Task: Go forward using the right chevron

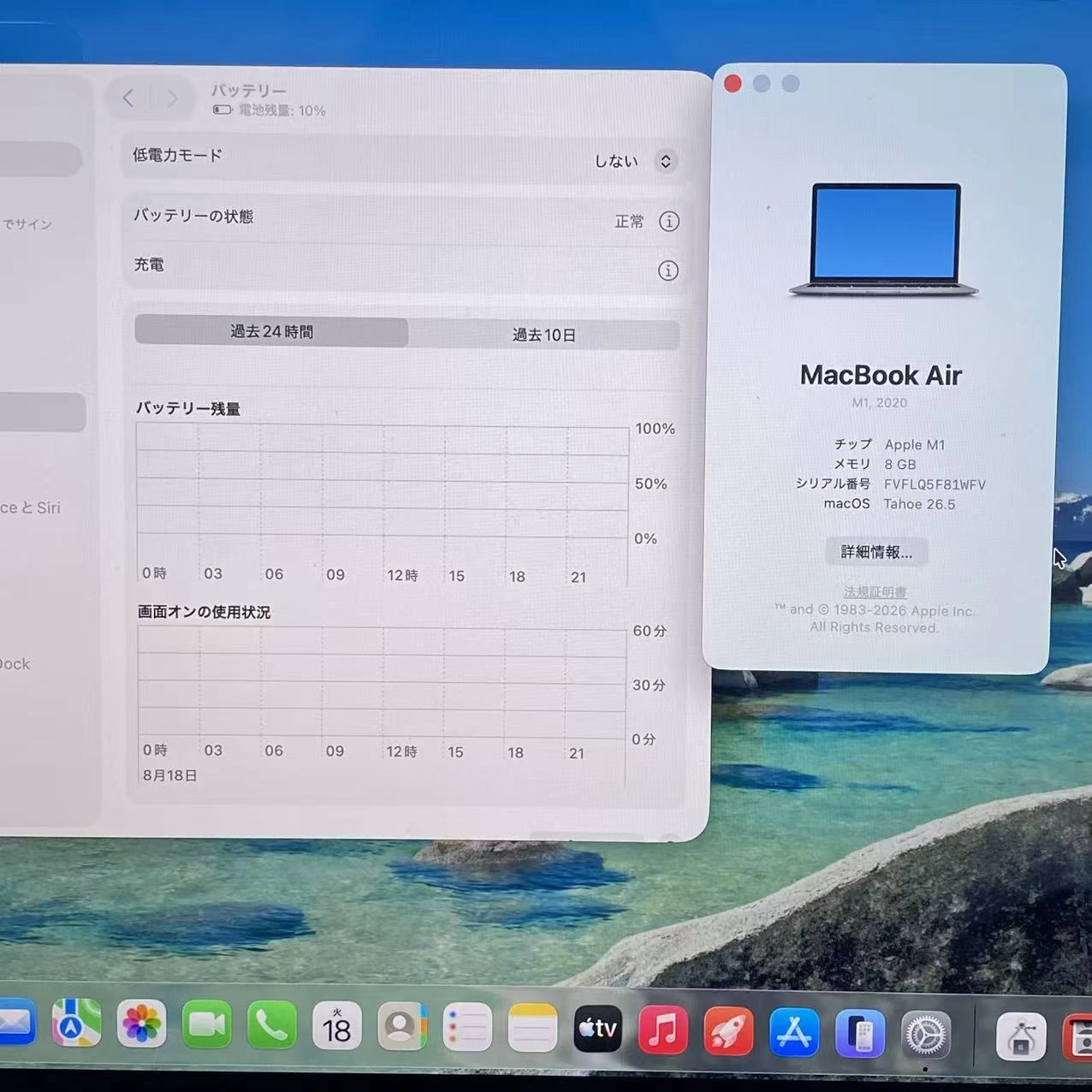Action: (172, 99)
